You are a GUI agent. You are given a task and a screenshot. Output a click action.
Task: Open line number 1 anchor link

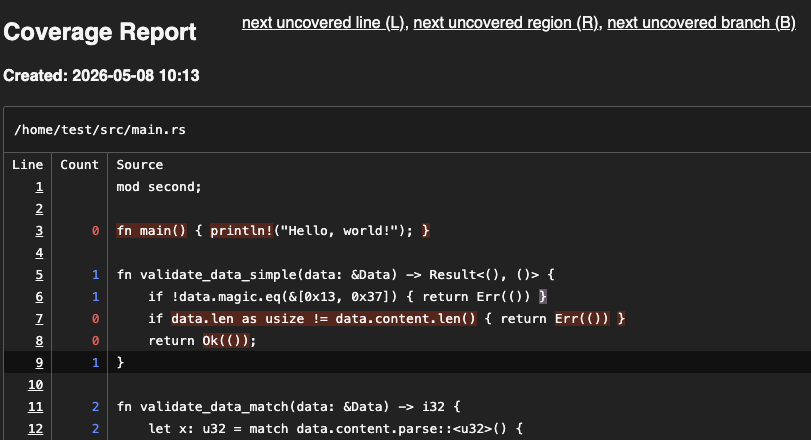39,187
